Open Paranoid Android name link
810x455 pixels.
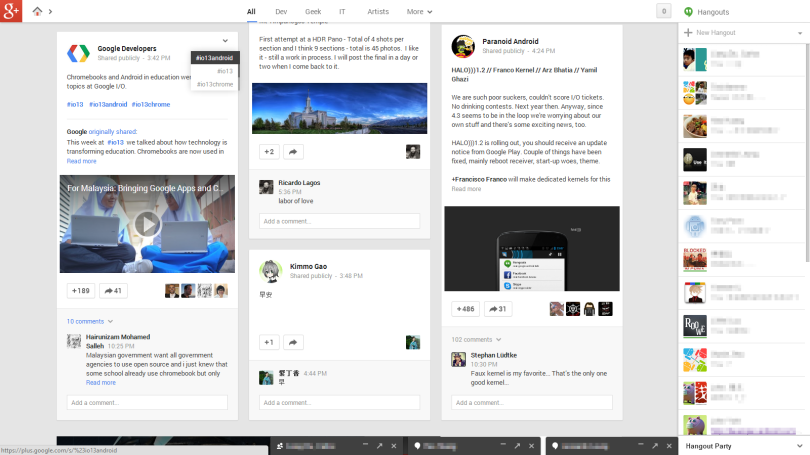tap(510, 41)
